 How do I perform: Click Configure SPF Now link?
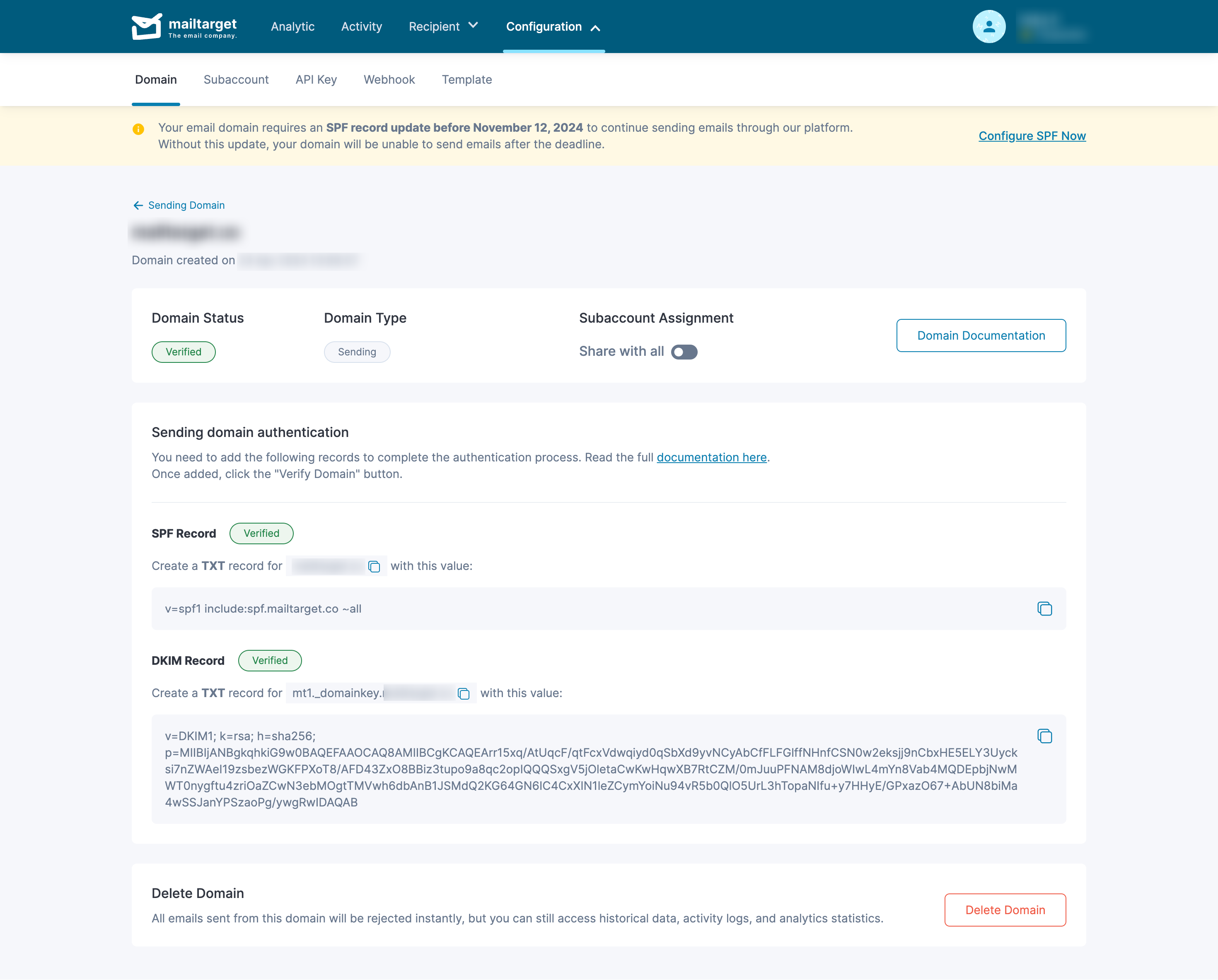point(1032,136)
